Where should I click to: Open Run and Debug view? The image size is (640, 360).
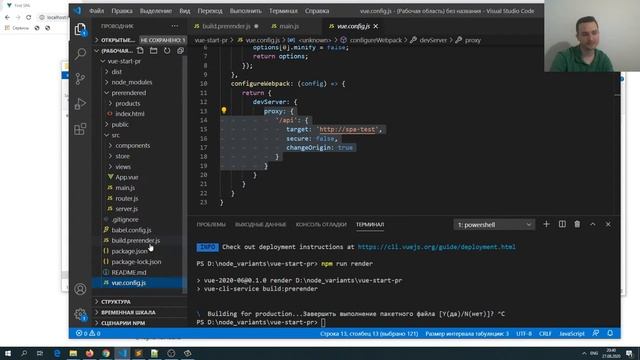[80, 104]
